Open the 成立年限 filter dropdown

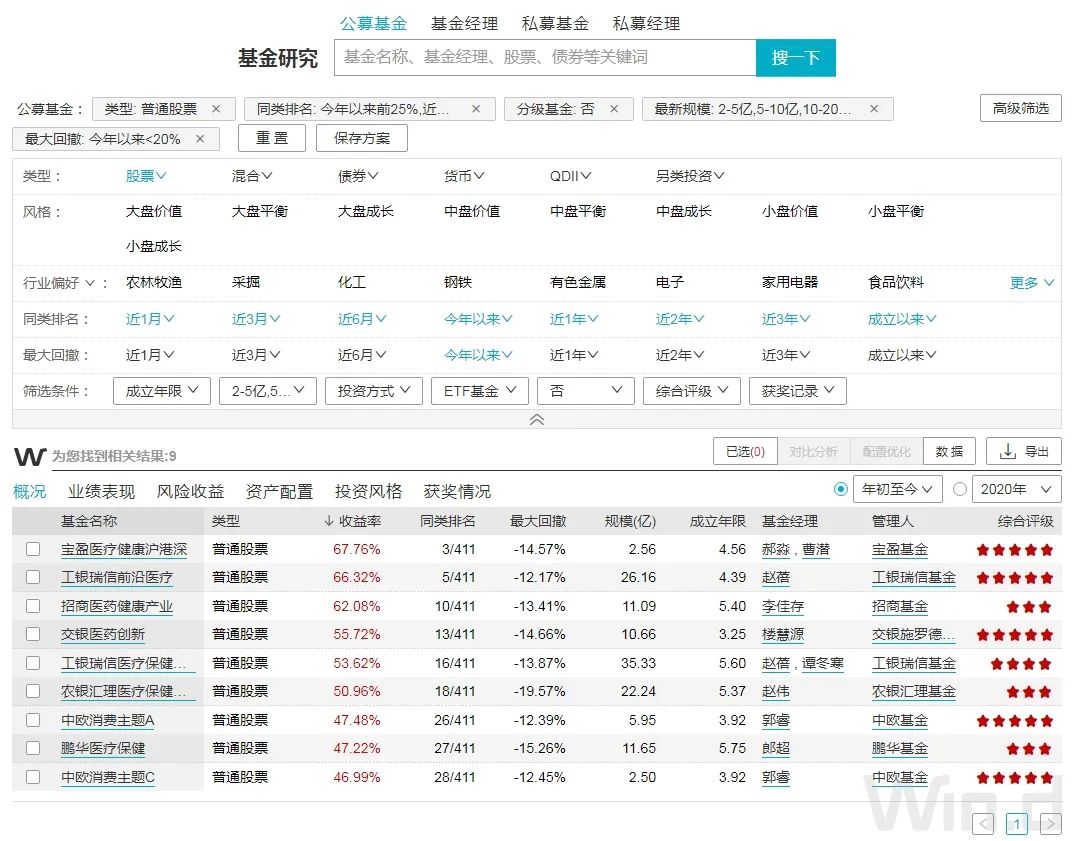click(161, 391)
